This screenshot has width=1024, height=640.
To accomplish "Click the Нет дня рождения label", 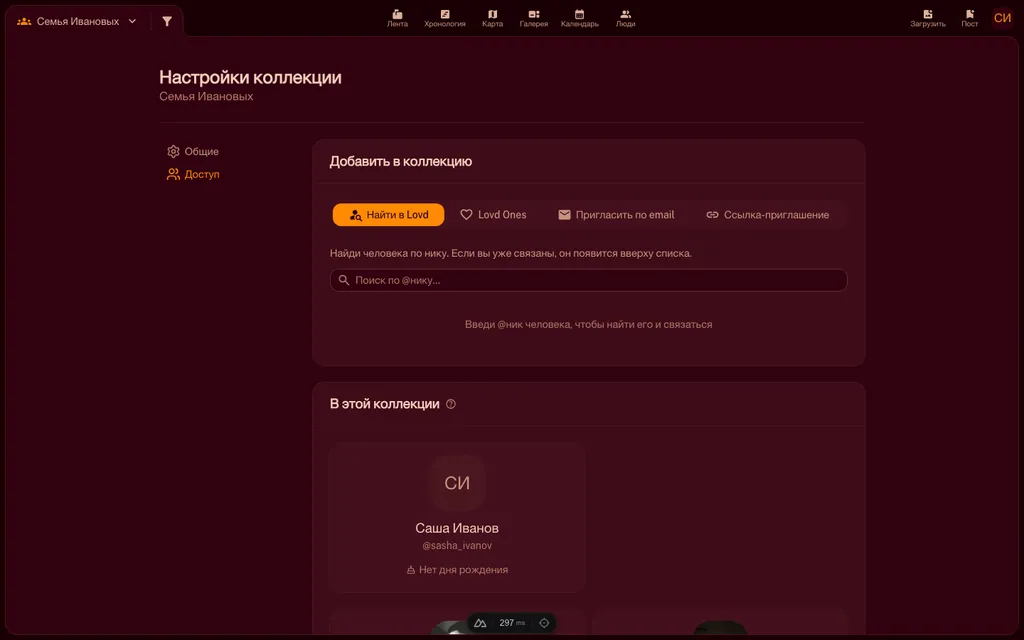I will (x=457, y=570).
